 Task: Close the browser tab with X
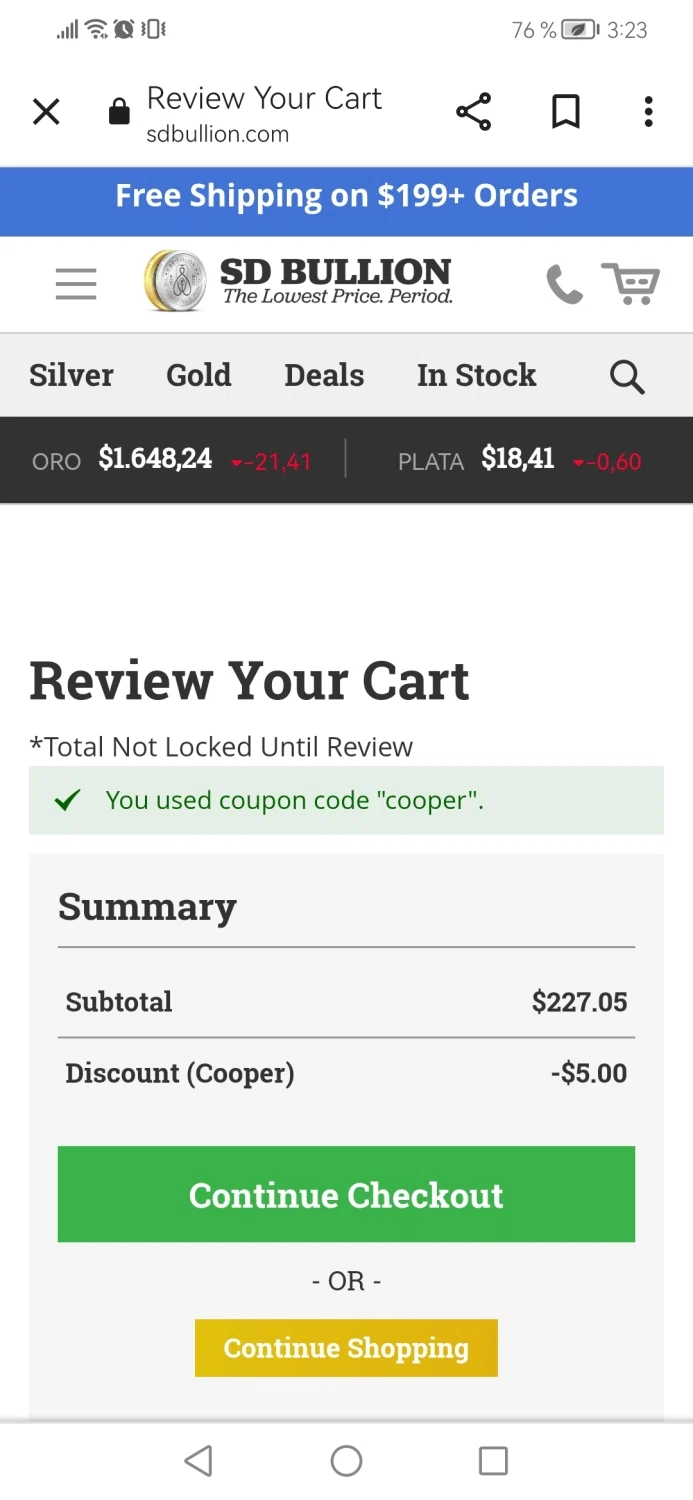point(46,112)
